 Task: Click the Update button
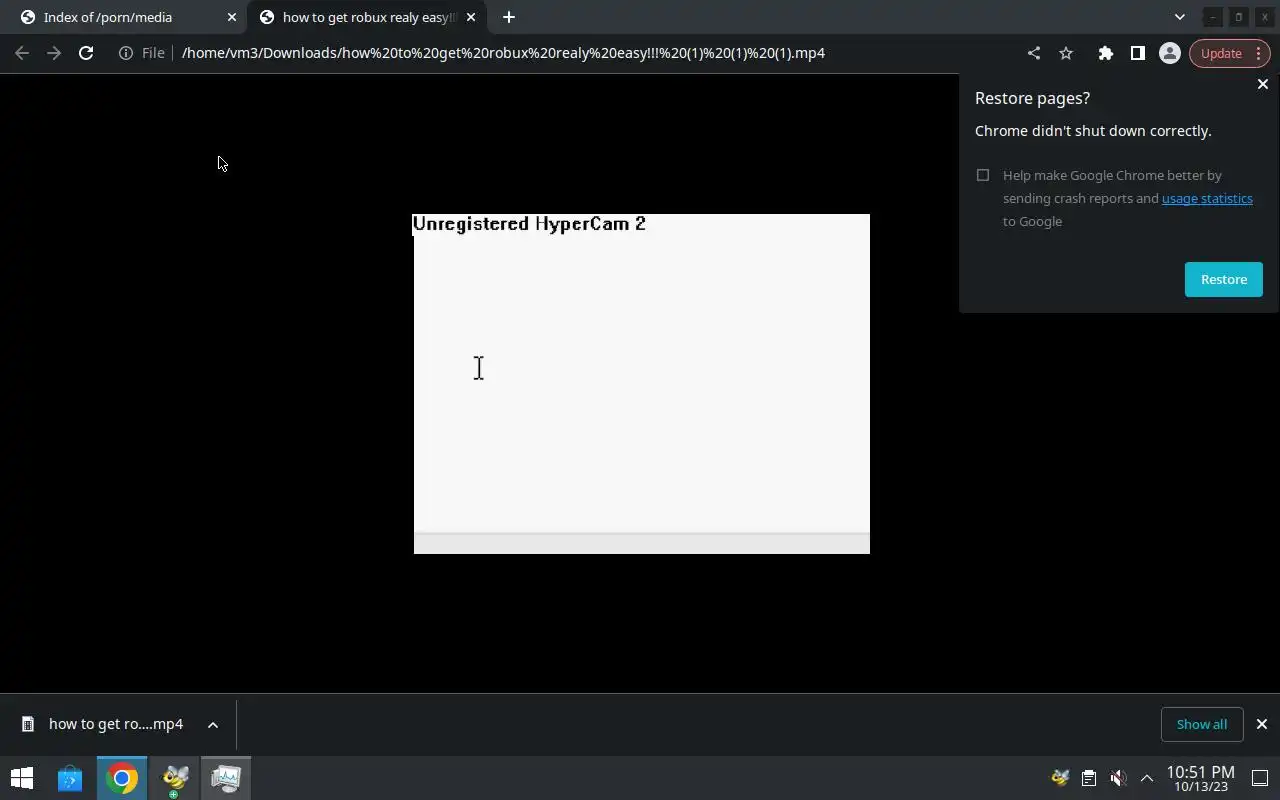pos(1221,53)
